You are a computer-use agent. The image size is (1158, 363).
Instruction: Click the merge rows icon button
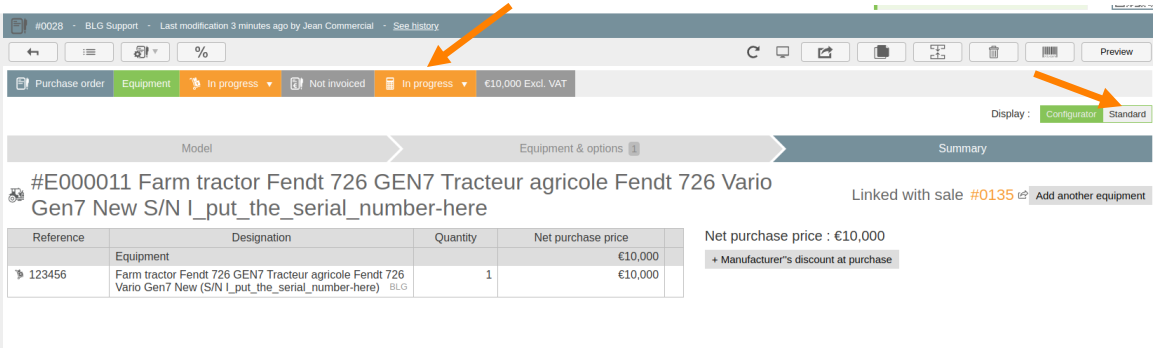[x=937, y=52]
